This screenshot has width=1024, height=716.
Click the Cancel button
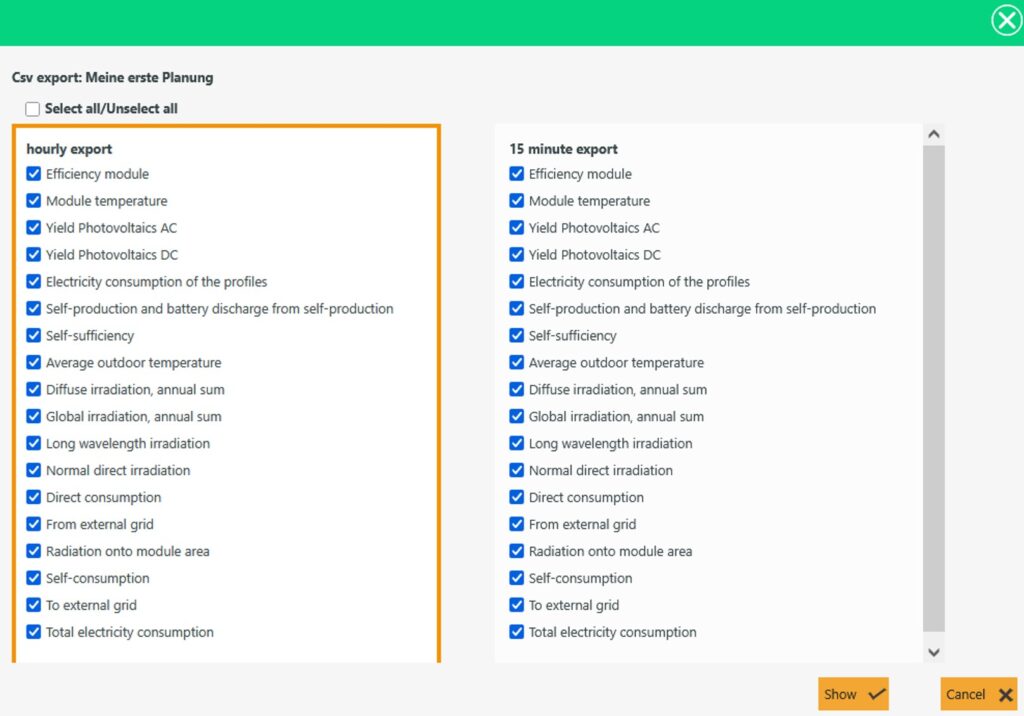click(978, 694)
